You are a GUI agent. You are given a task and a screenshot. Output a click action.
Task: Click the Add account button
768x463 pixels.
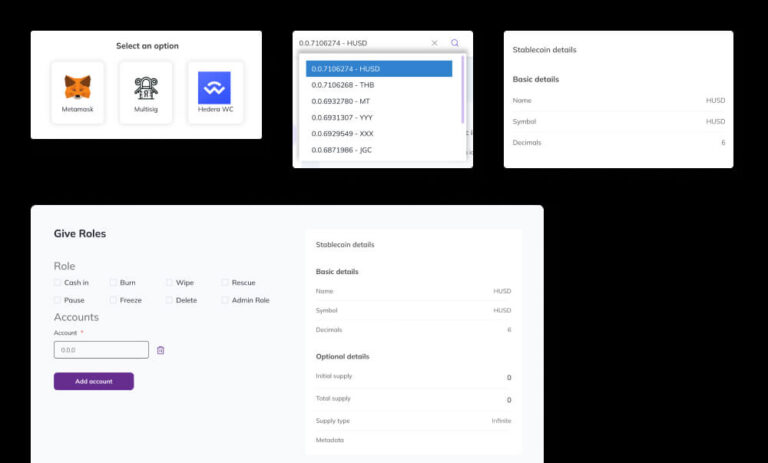coord(94,381)
